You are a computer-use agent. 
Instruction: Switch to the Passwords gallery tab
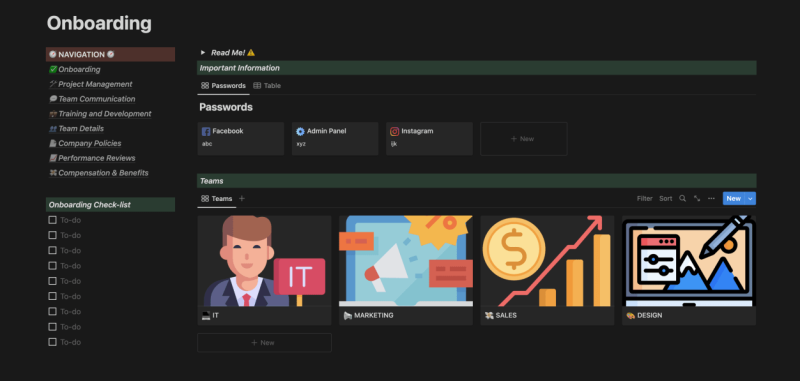[x=223, y=86]
